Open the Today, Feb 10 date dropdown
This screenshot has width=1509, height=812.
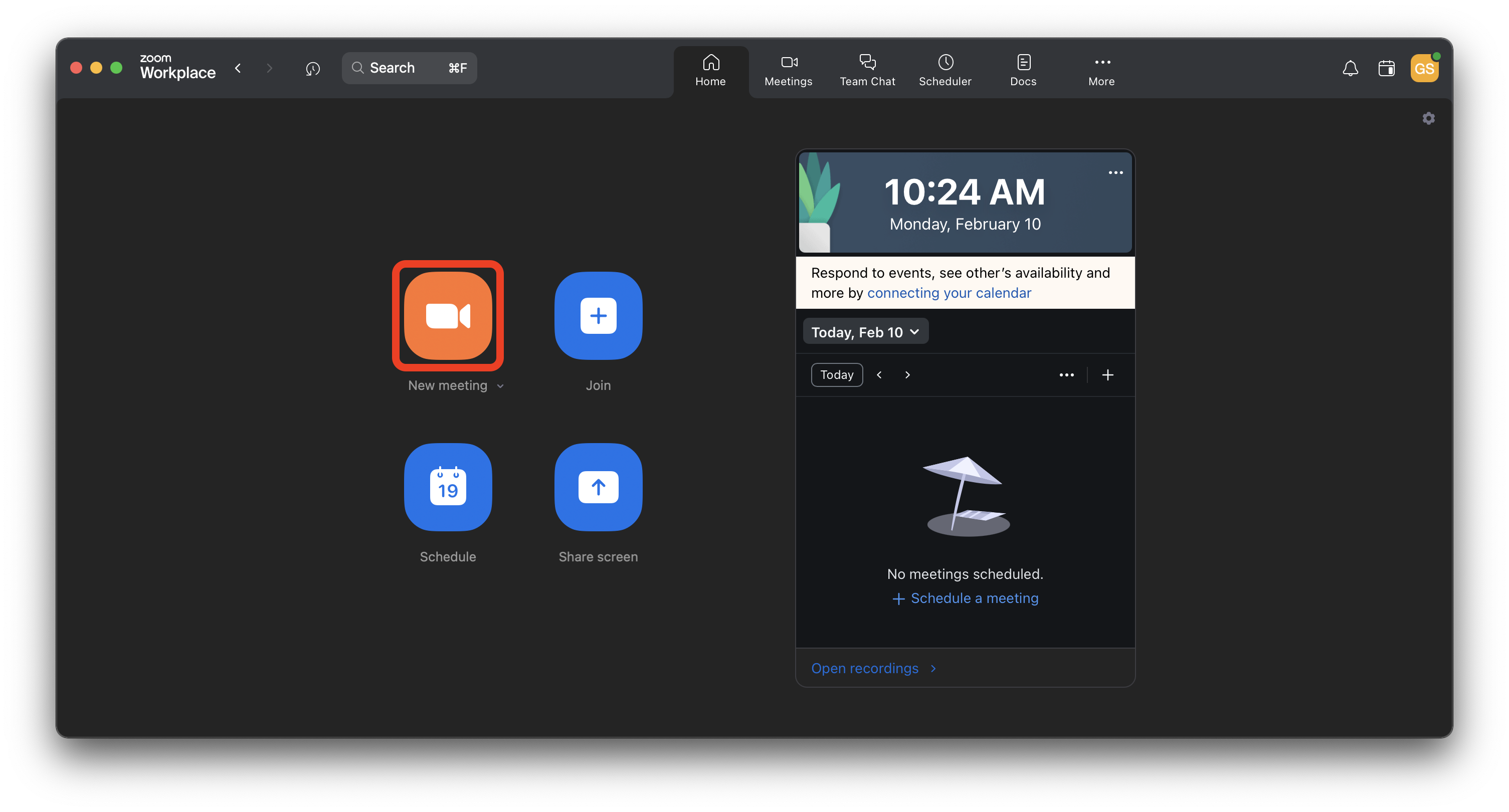pos(865,331)
